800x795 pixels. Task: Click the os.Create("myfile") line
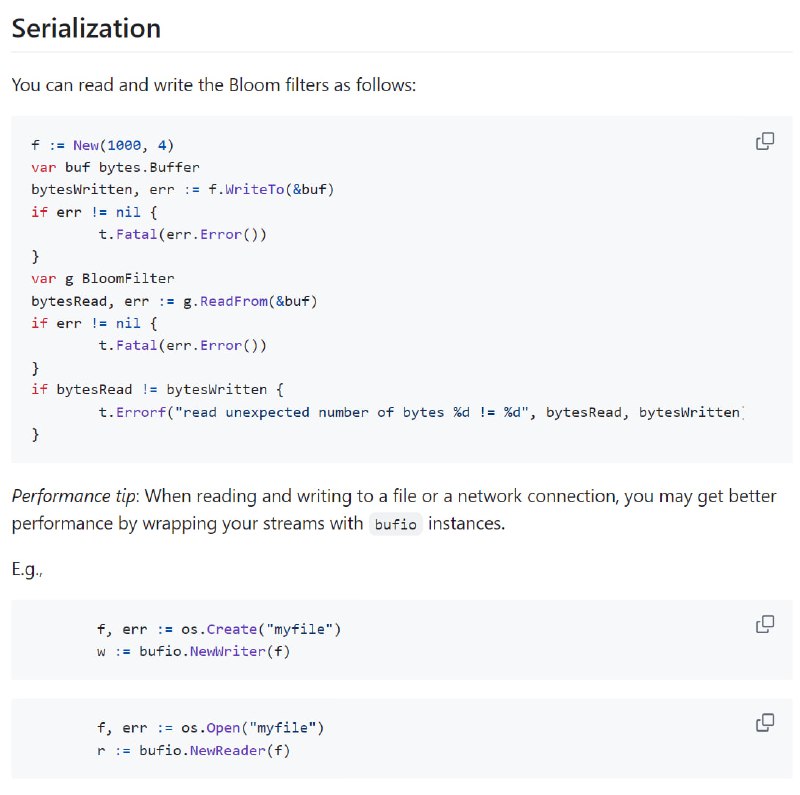click(x=219, y=629)
